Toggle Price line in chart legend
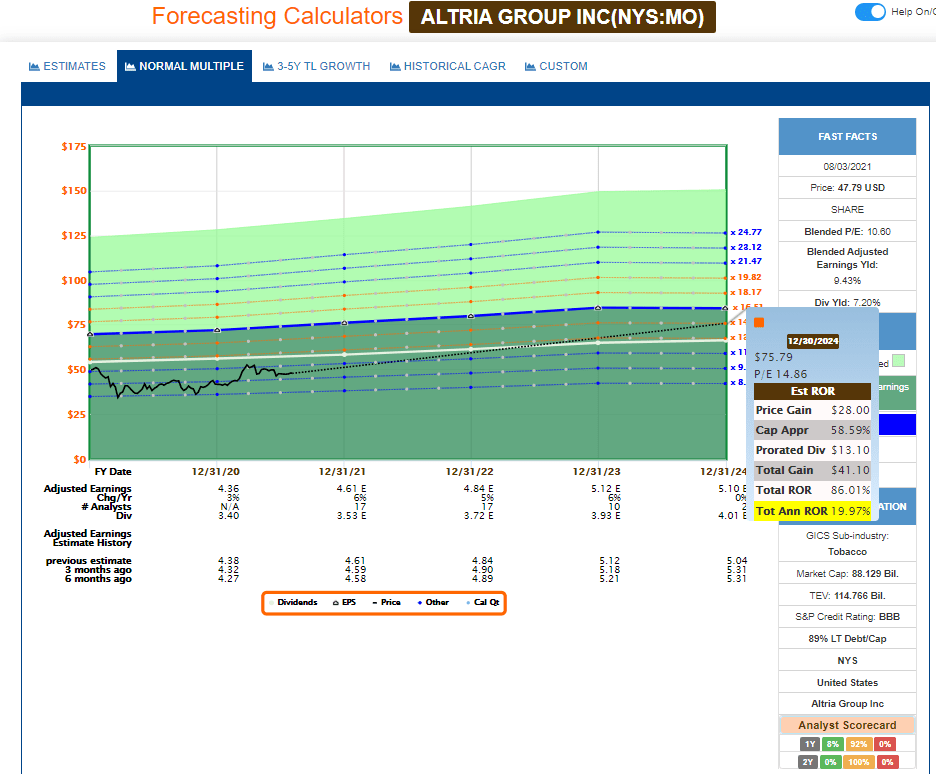This screenshot has height=774, width=936. 386,602
